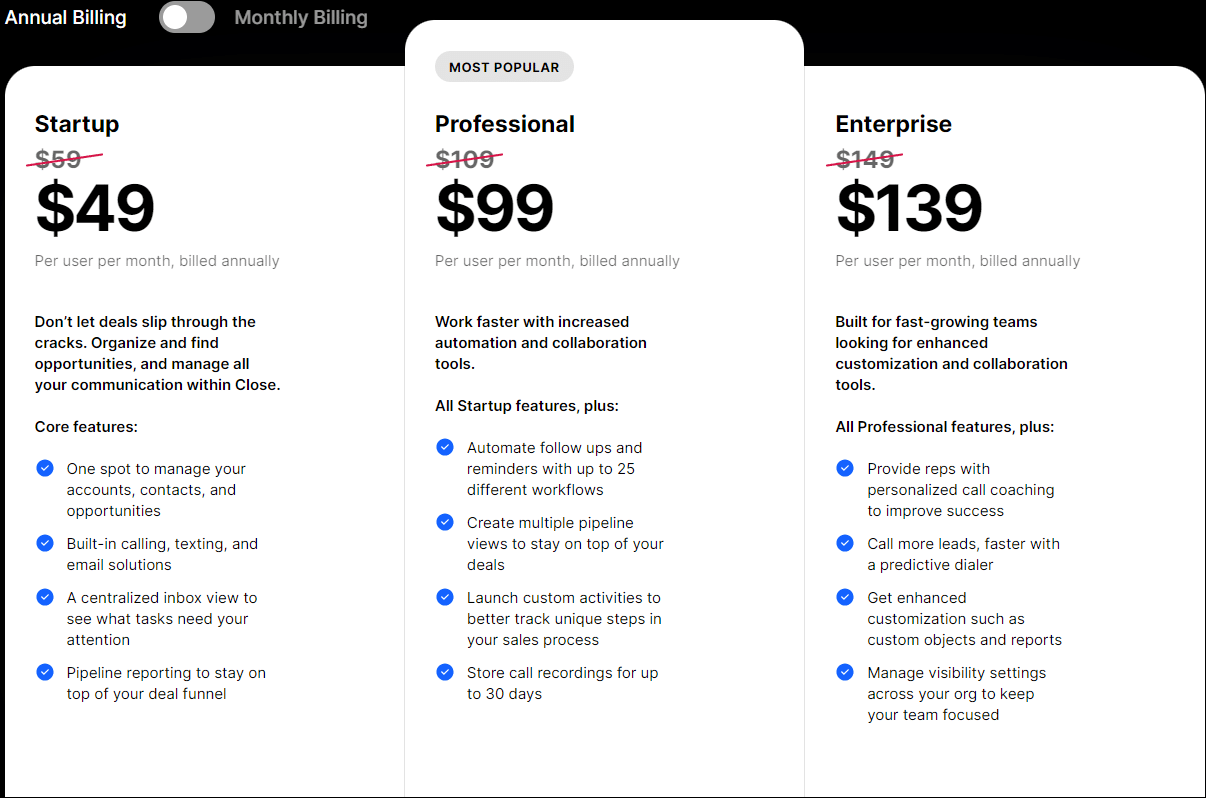The width and height of the screenshot is (1206, 798).
Task: Select the Monthly Billing label
Action: coord(301,18)
